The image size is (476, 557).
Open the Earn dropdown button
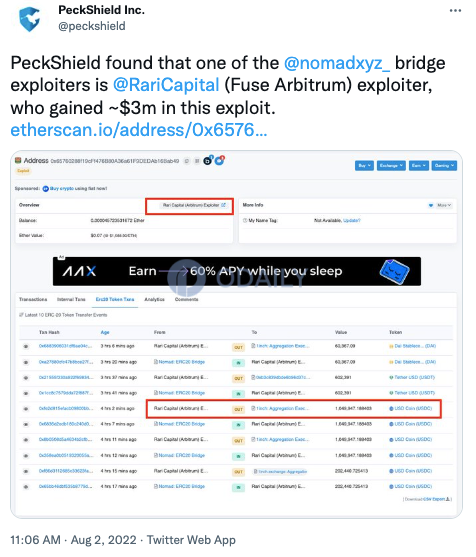pyautogui.click(x=419, y=166)
